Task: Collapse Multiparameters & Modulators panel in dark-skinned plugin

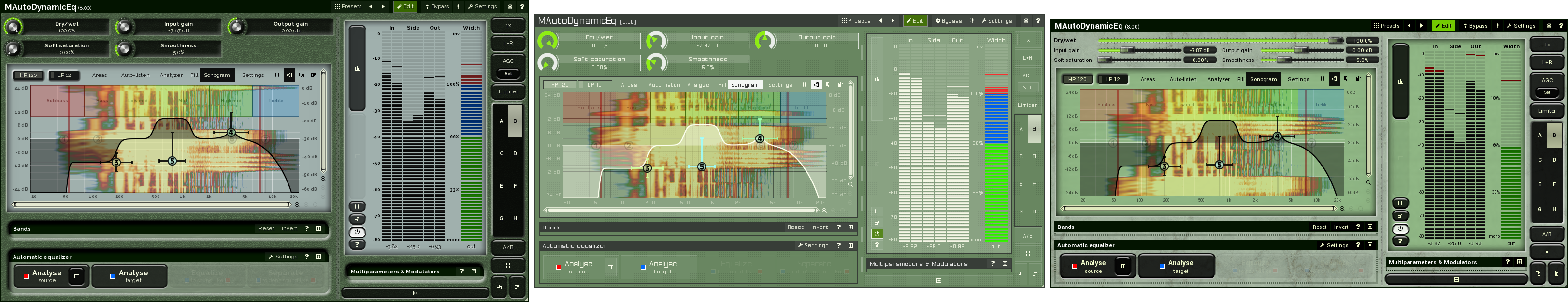Action: (x=474, y=272)
